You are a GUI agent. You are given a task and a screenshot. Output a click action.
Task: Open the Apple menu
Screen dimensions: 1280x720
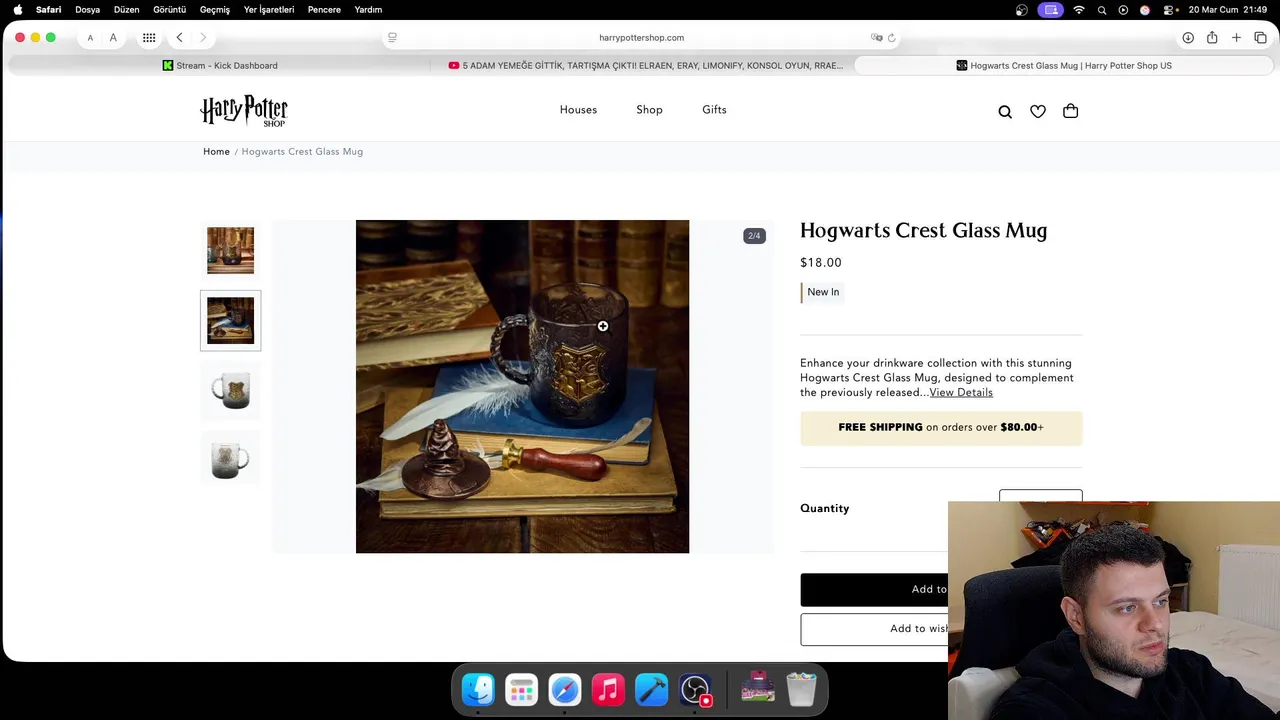17,10
